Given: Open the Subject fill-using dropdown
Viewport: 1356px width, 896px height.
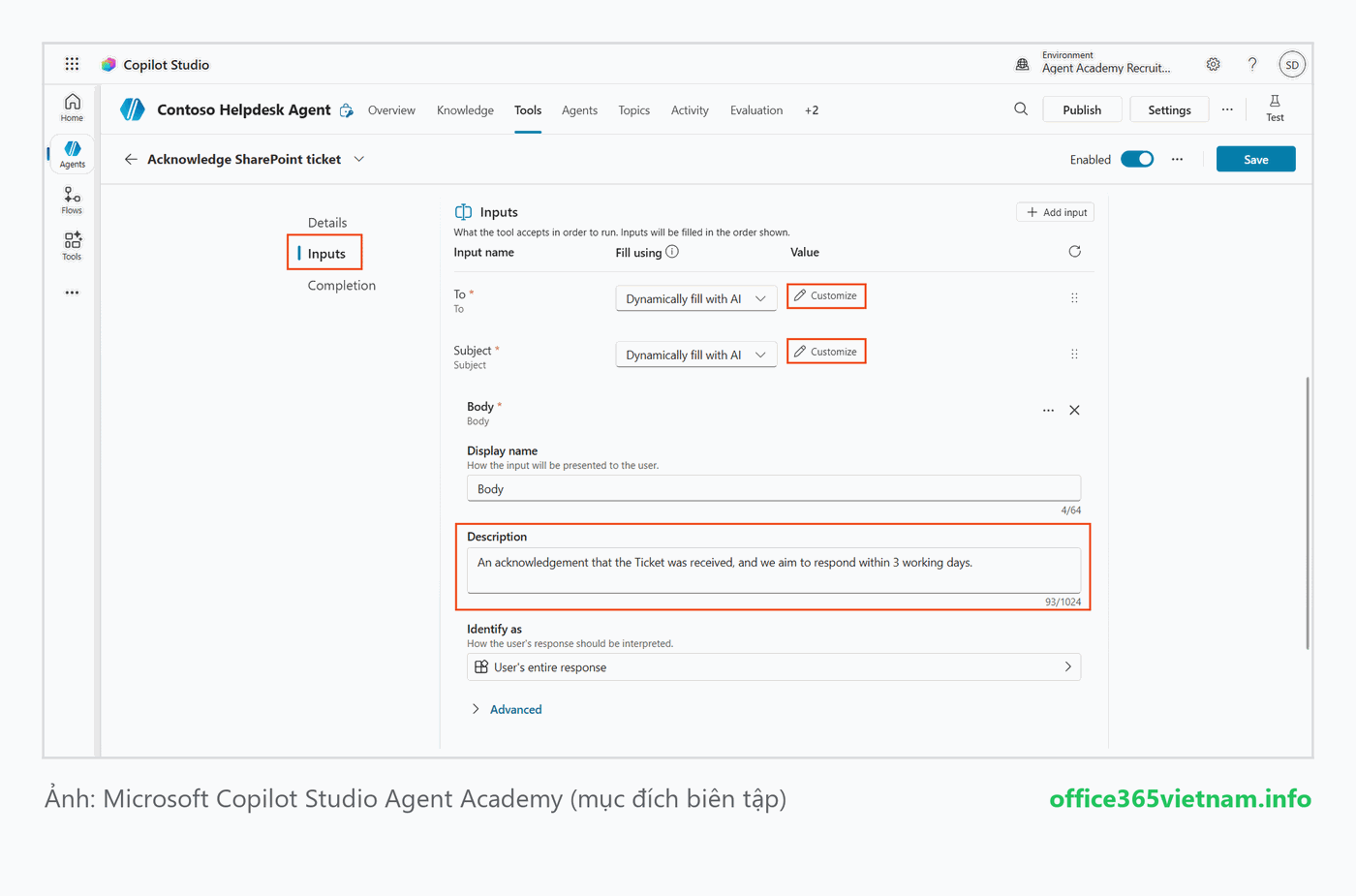Looking at the screenshot, I should pos(696,355).
